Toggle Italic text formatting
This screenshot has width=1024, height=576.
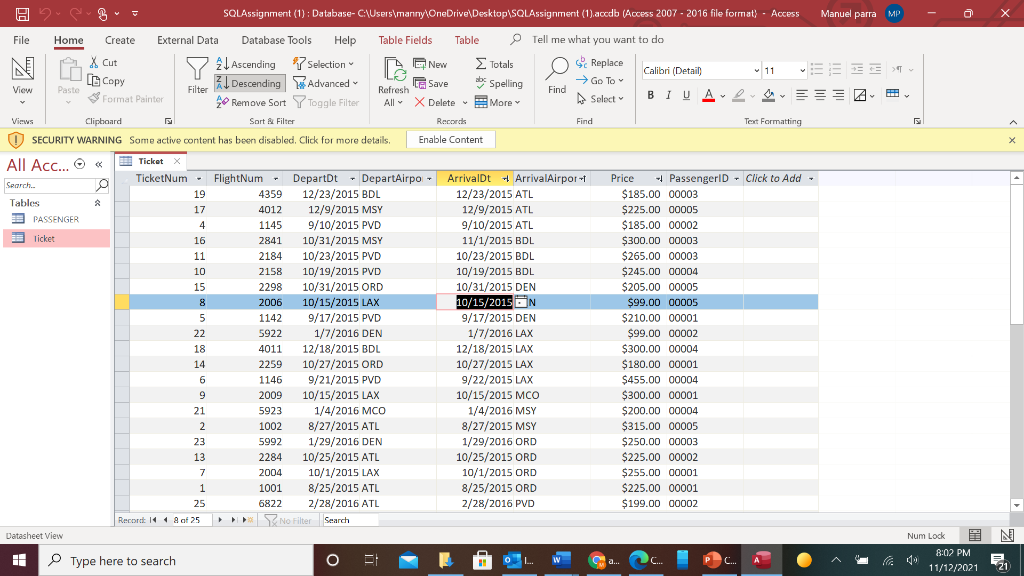(666, 95)
